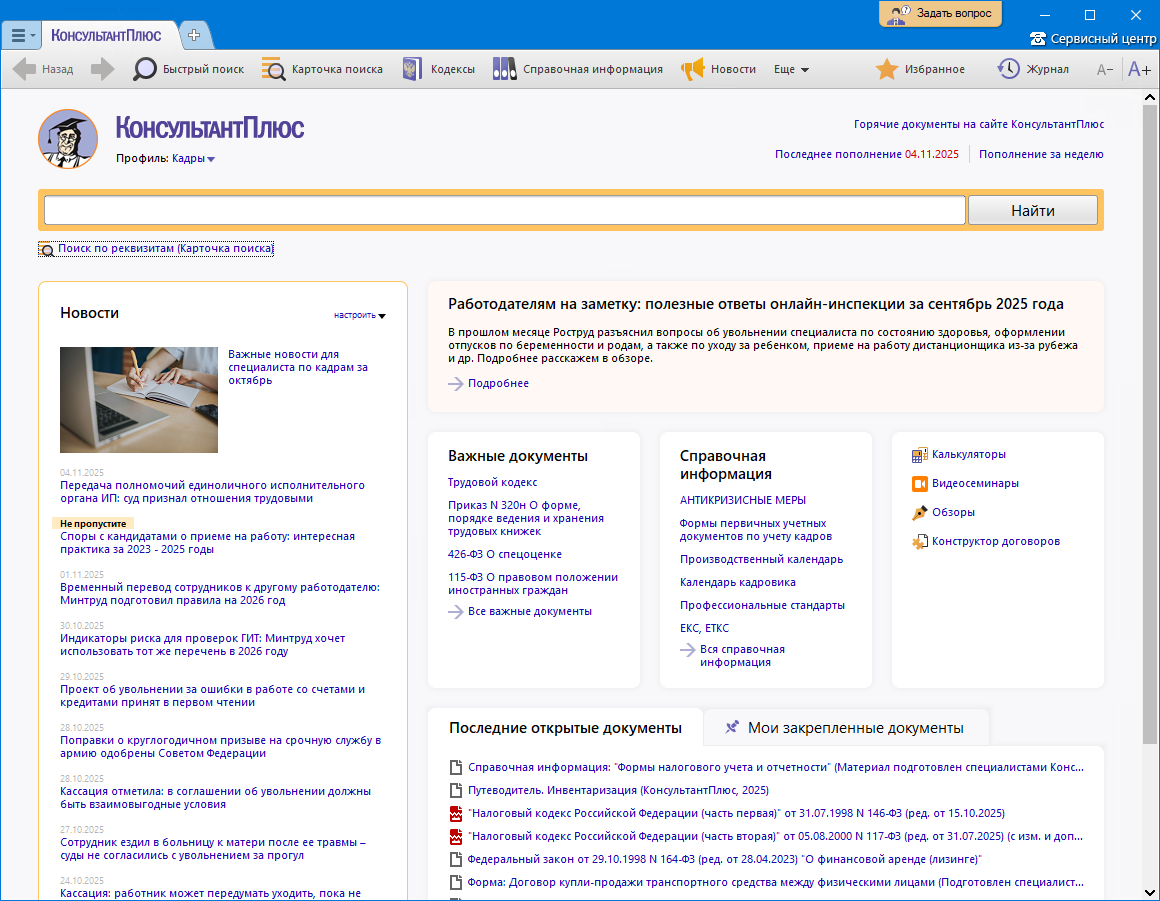1160x901 pixels.
Task: Open Калькуляторы icon link
Action: (x=920, y=455)
